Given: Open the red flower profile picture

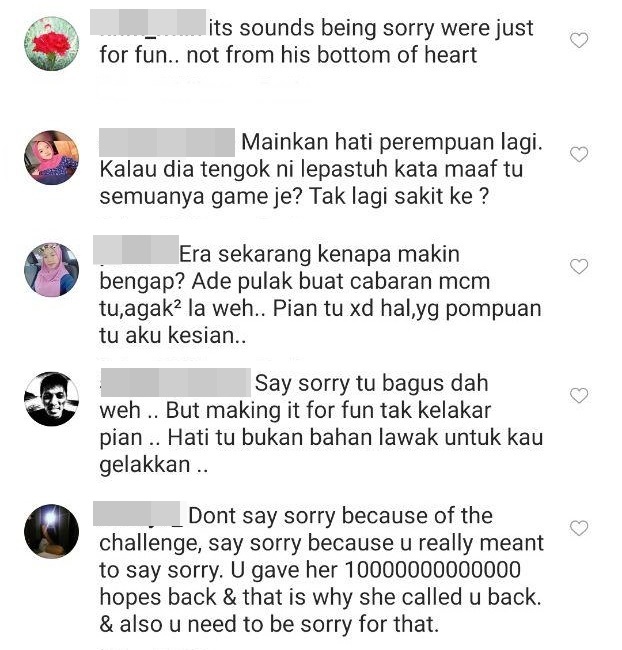Looking at the screenshot, I should pyautogui.click(x=51, y=44).
